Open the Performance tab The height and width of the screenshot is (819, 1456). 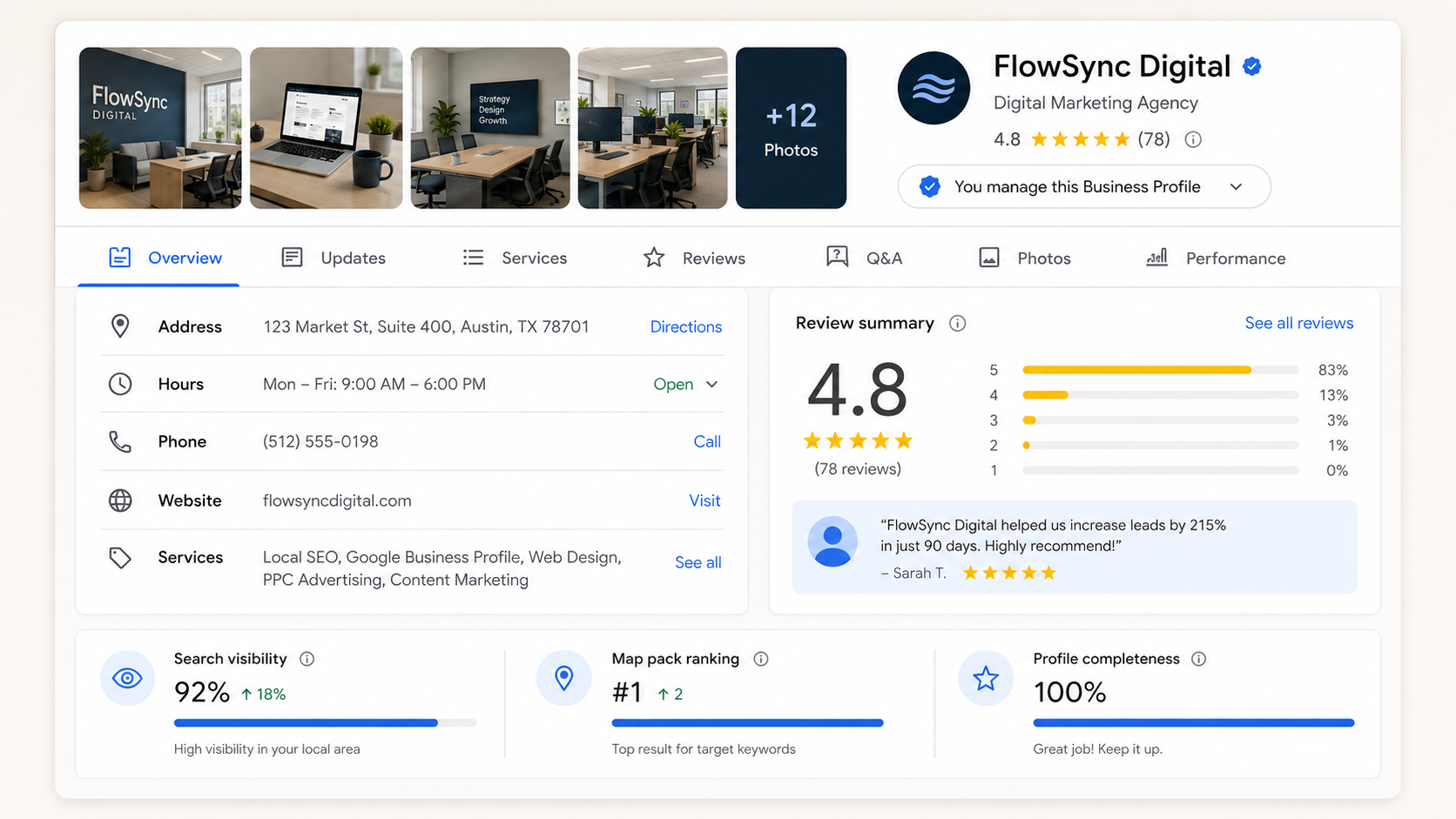(x=1216, y=258)
